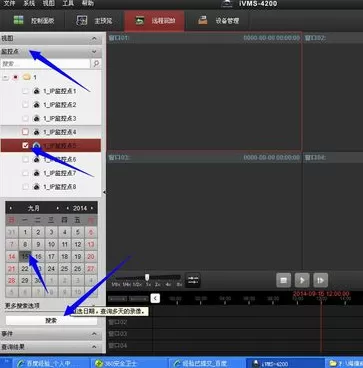
Task: Open the 系统 menu
Action: pyautogui.click(x=29, y=3)
